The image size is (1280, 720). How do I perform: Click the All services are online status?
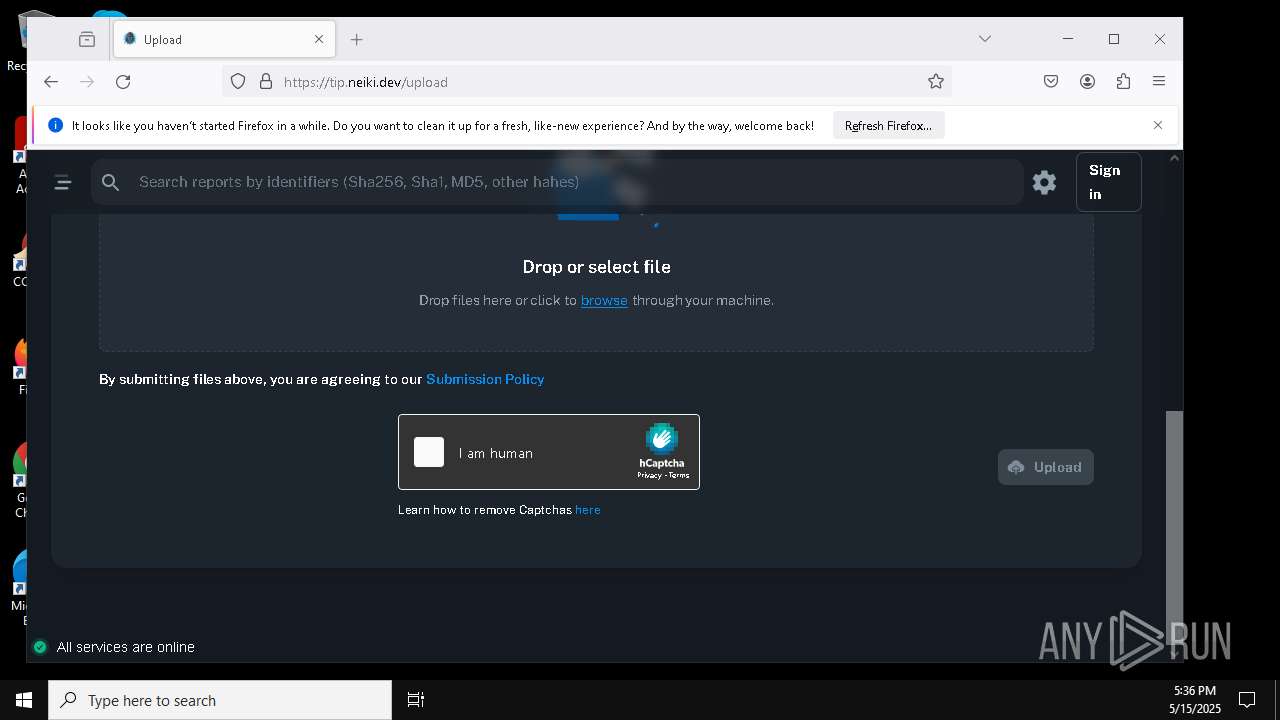tap(126, 647)
